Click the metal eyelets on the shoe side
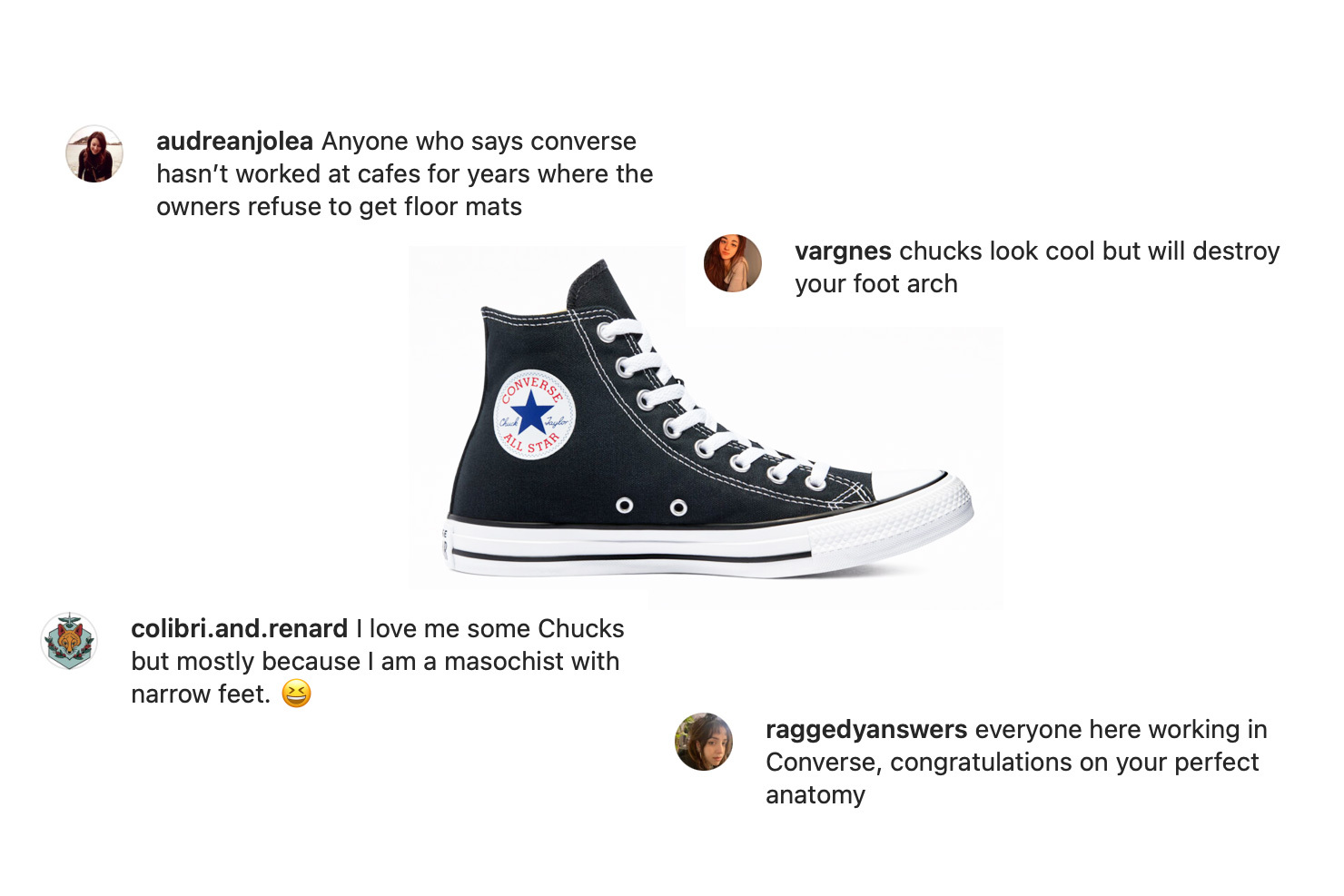 click(651, 507)
